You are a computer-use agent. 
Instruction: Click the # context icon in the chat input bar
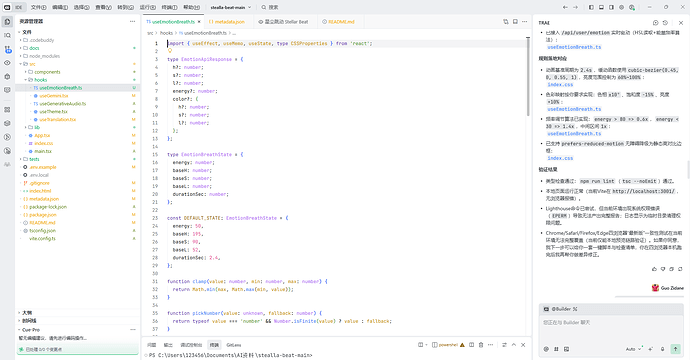pyautogui.click(x=556, y=349)
